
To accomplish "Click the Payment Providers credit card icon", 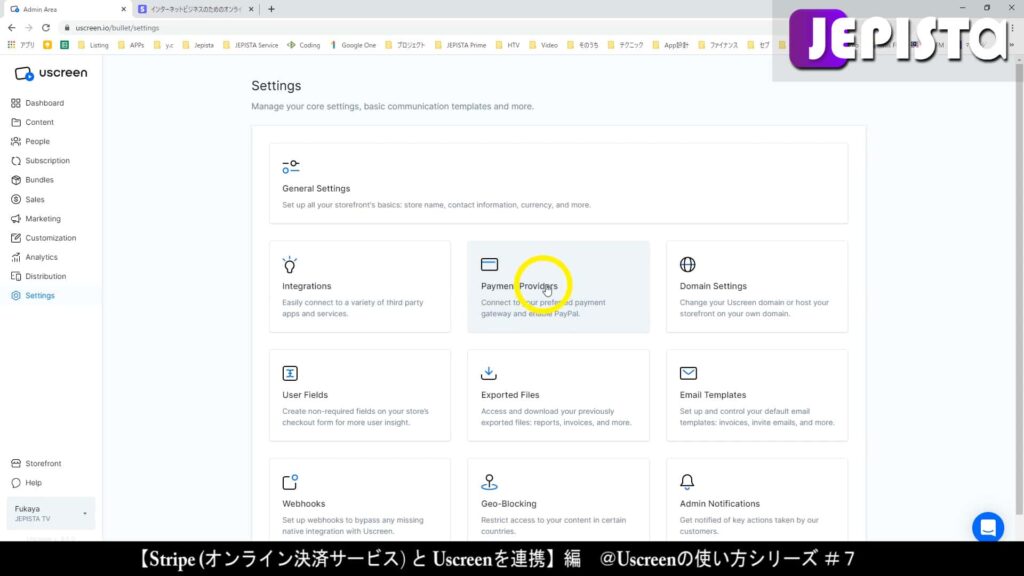I will coord(489,264).
